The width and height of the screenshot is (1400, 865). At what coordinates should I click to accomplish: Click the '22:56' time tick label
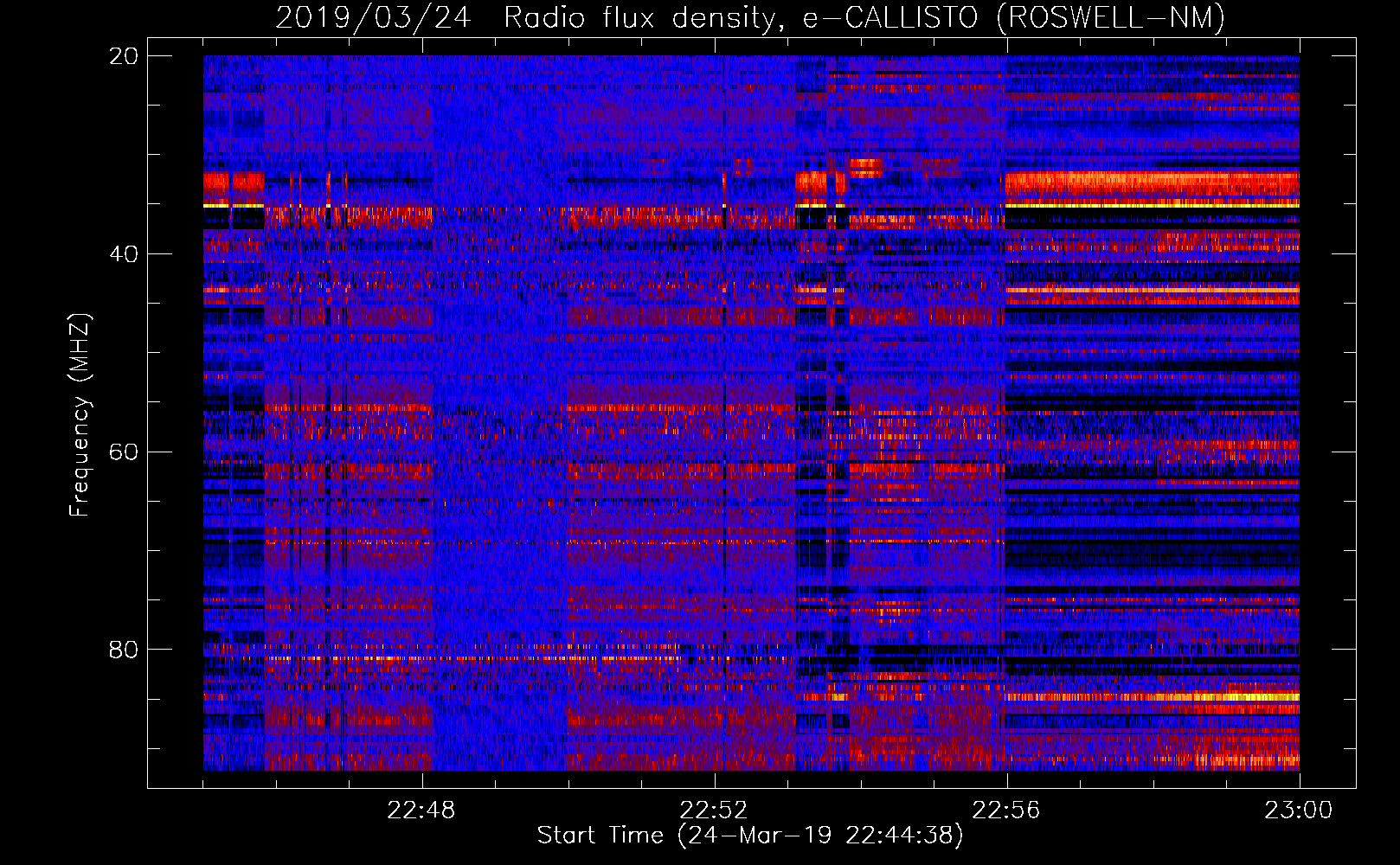1006,811
